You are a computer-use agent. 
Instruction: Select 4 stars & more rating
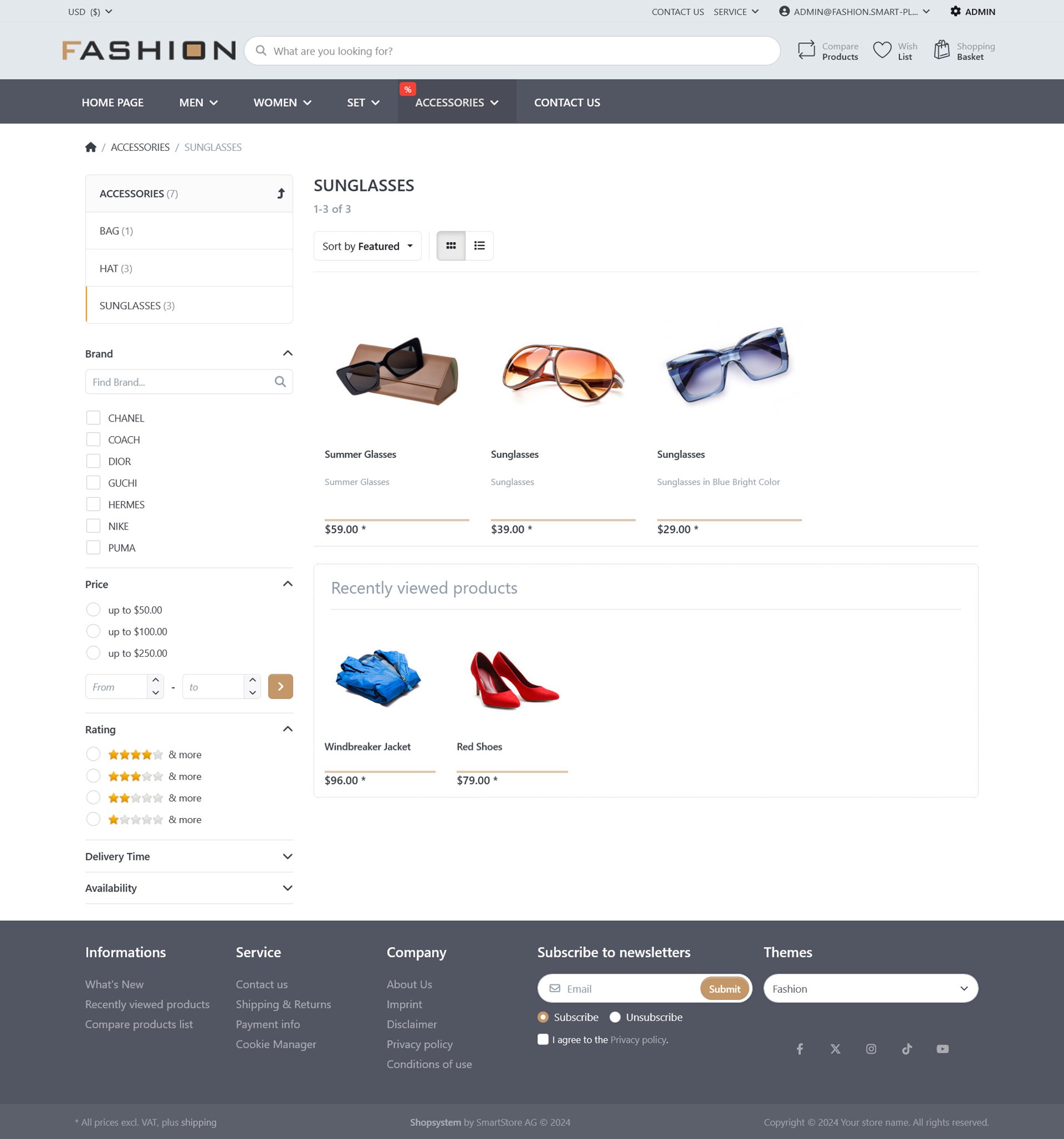(x=93, y=755)
